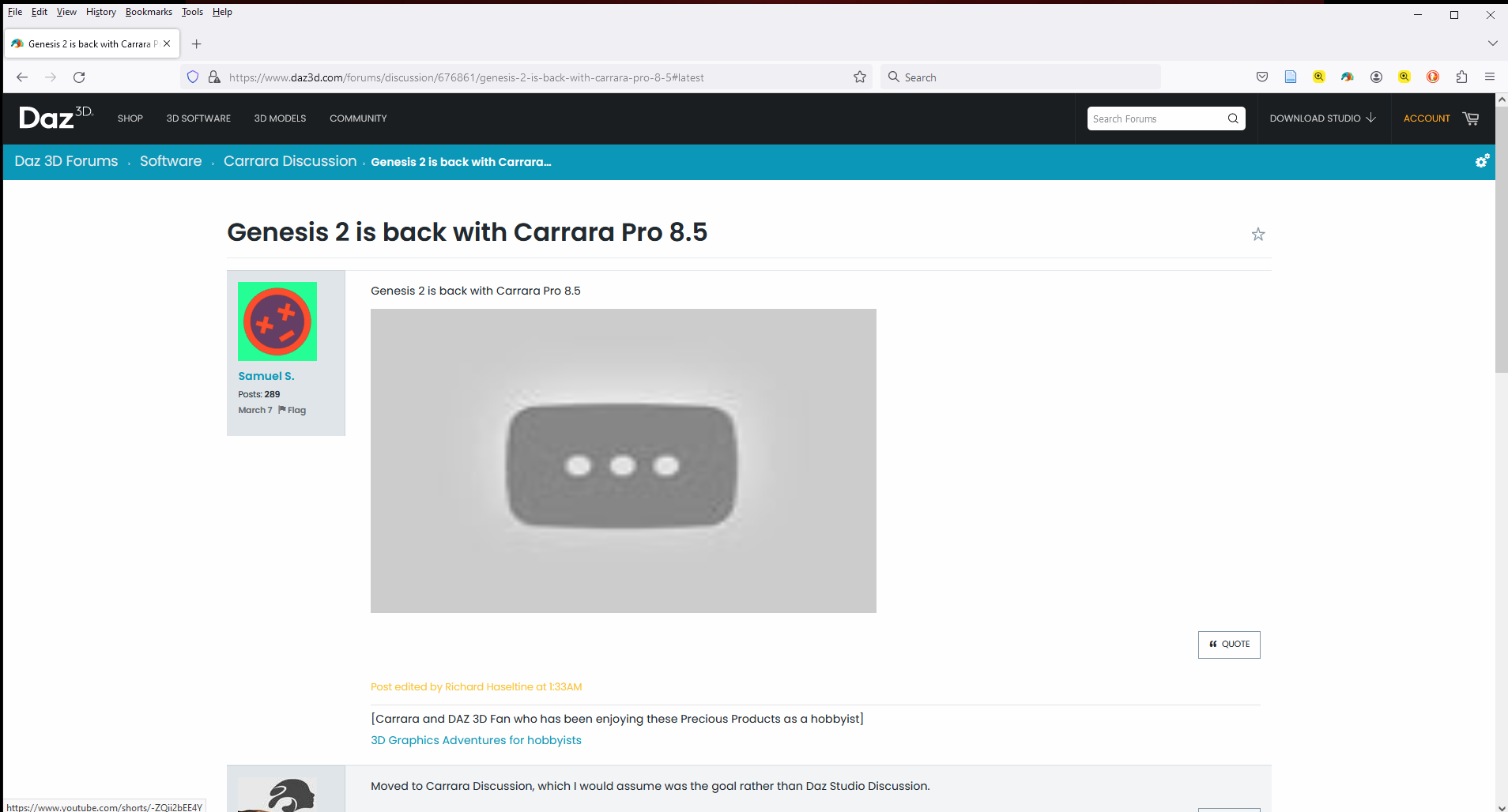The width and height of the screenshot is (1508, 812).
Task: Navigate to Carrara Discussion breadcrumb
Action: (290, 161)
